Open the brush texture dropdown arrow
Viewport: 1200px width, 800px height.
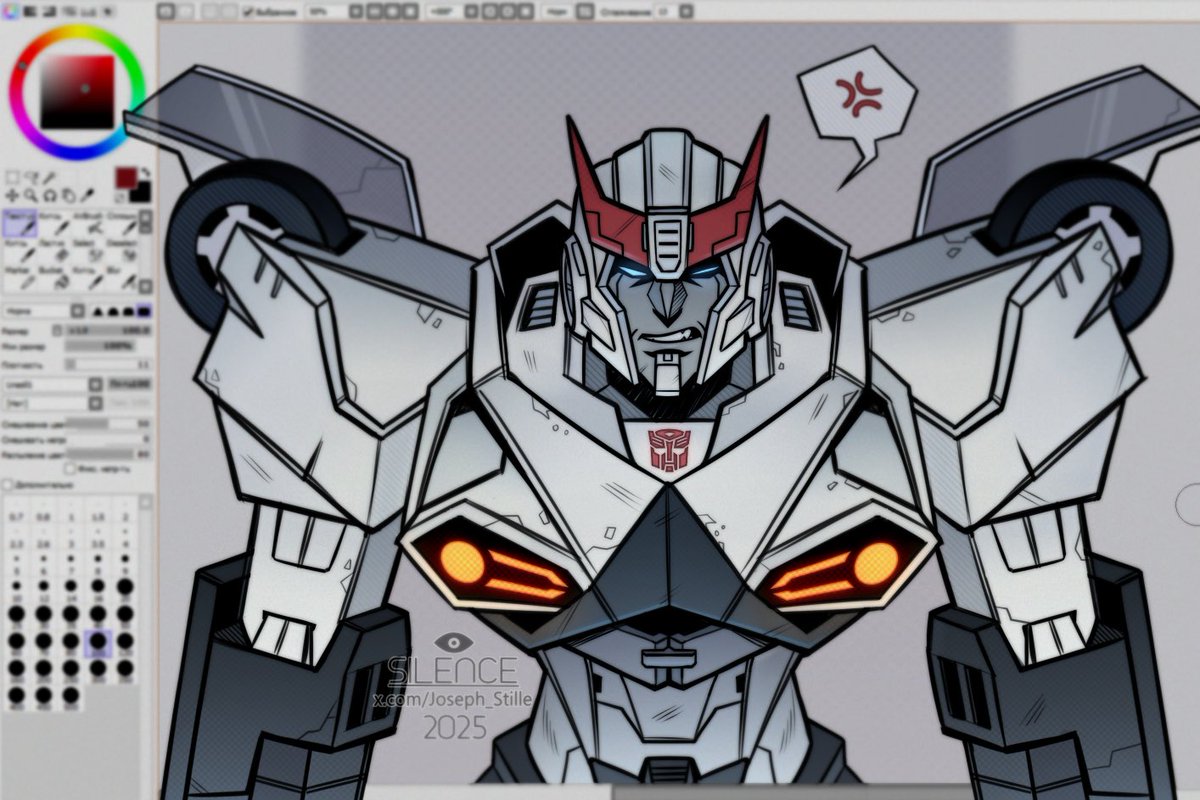95,402
